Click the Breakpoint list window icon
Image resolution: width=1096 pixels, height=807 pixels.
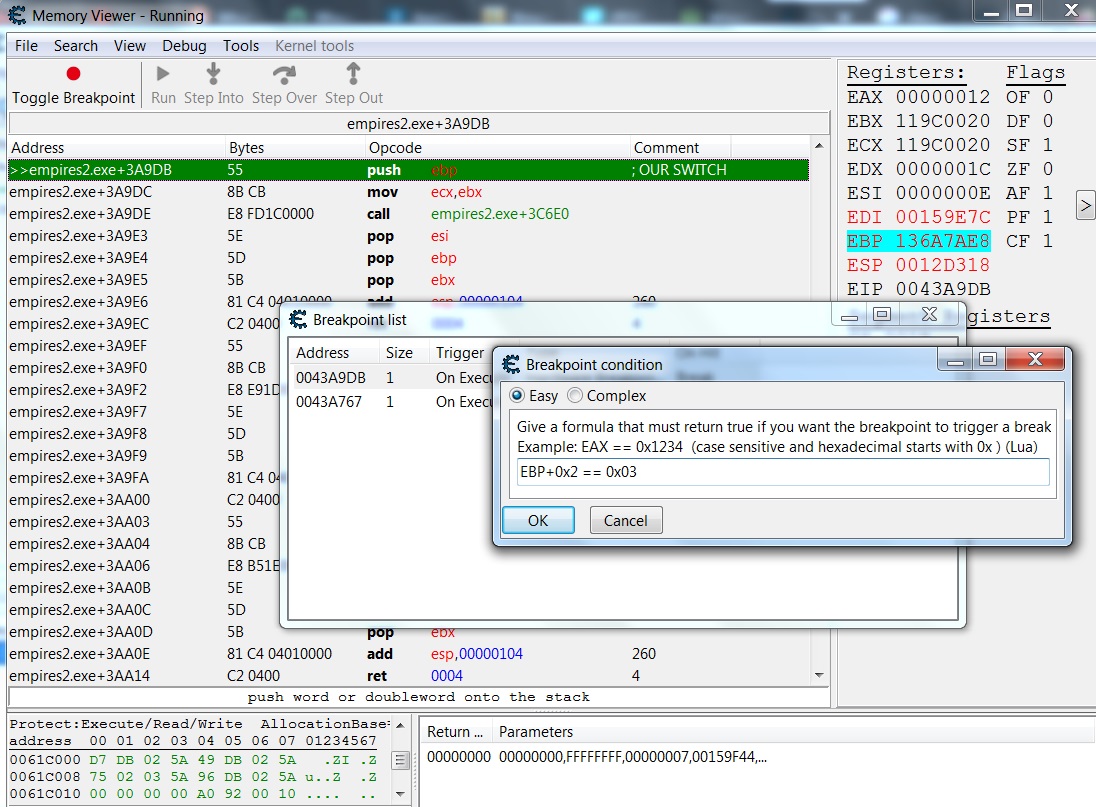click(x=297, y=320)
